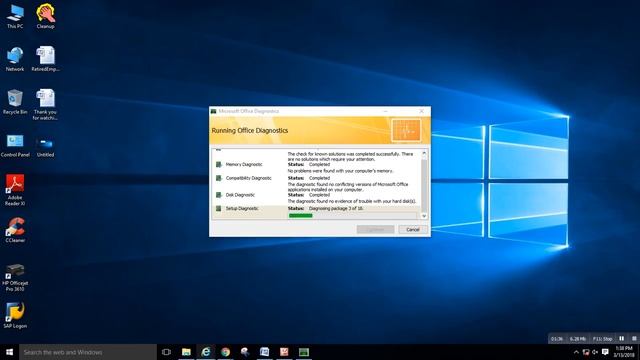Click the Microsoft Office Diagnostics title icon
Image resolution: width=640 pixels, height=360 pixels.
coord(213,111)
